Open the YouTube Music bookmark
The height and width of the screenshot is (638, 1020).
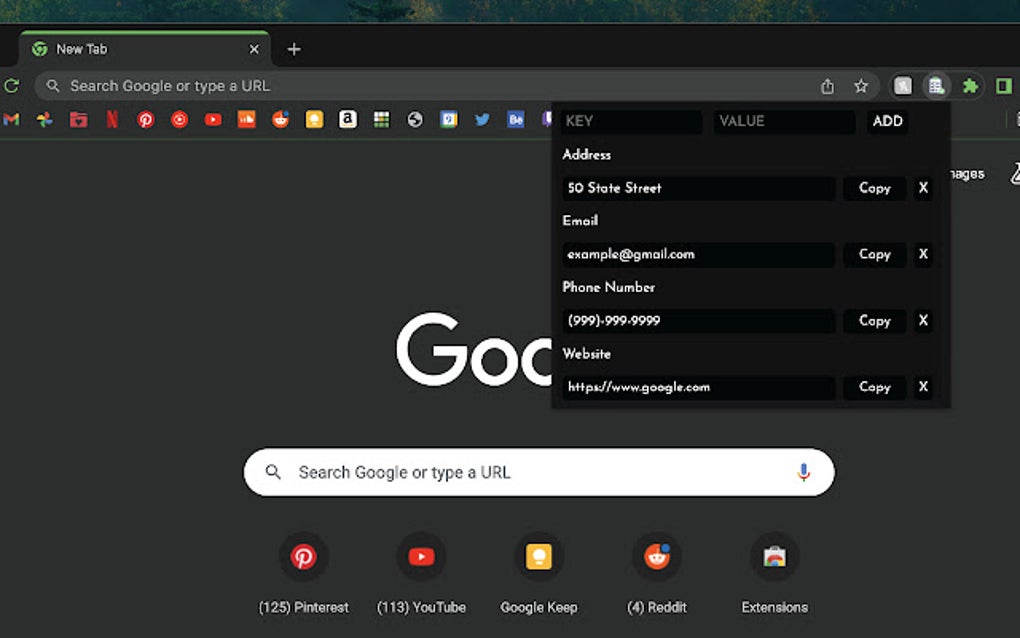[180, 120]
